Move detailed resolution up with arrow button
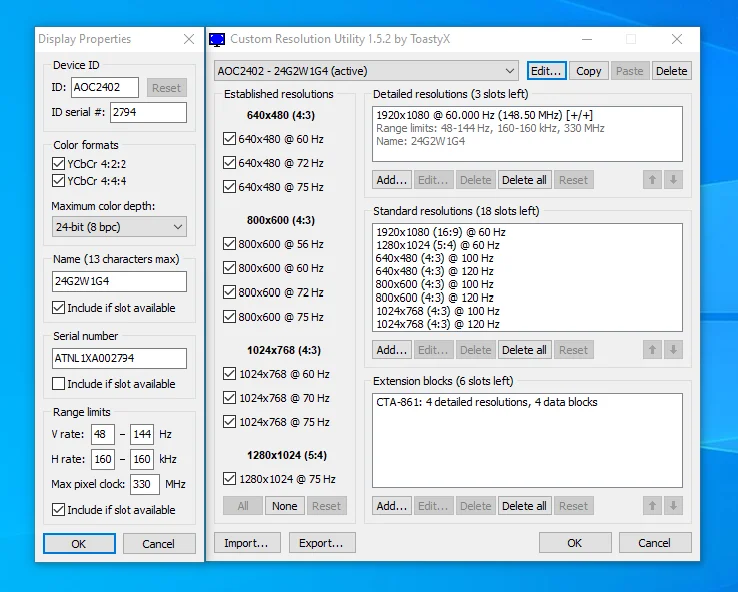 click(x=652, y=180)
